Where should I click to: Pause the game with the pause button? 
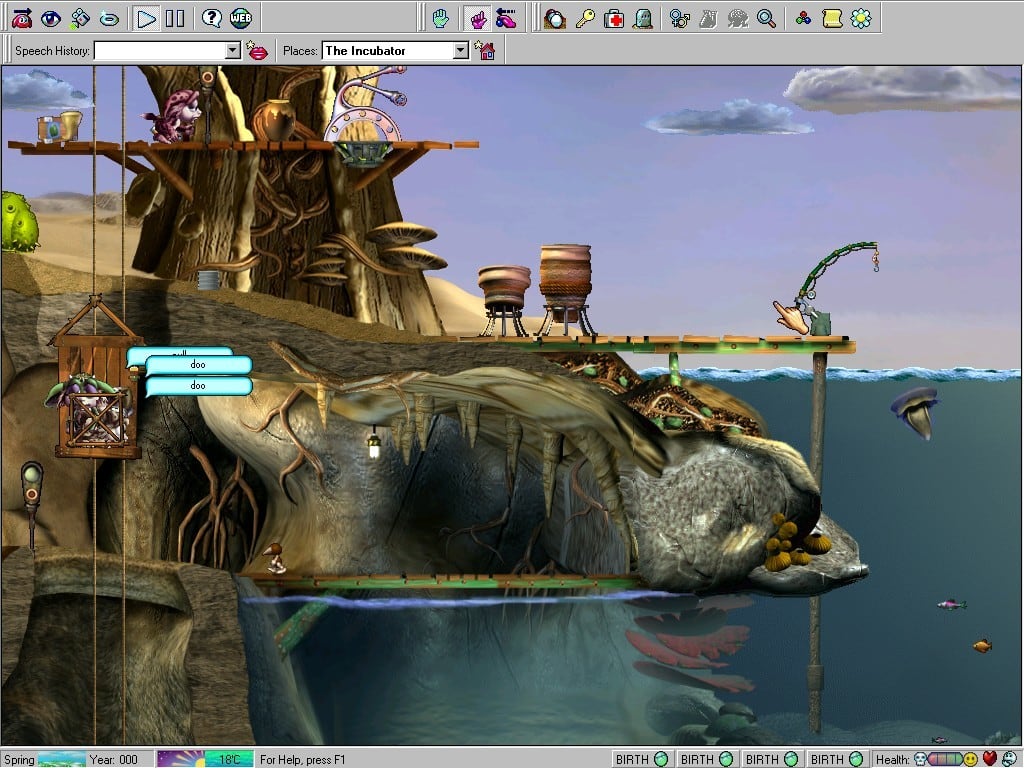click(175, 17)
